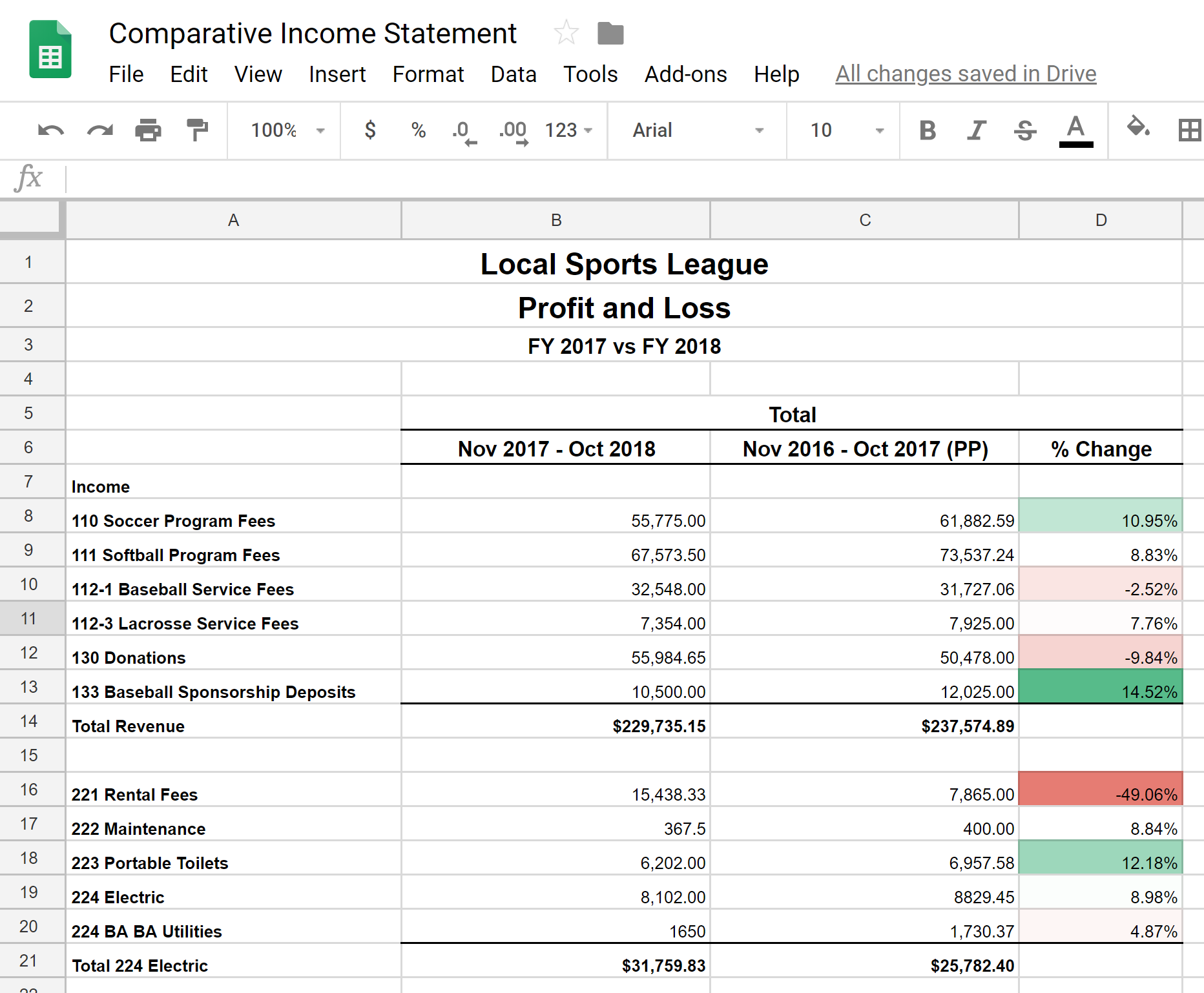
Task: Star the Comparative Income Statement document
Action: (x=566, y=32)
